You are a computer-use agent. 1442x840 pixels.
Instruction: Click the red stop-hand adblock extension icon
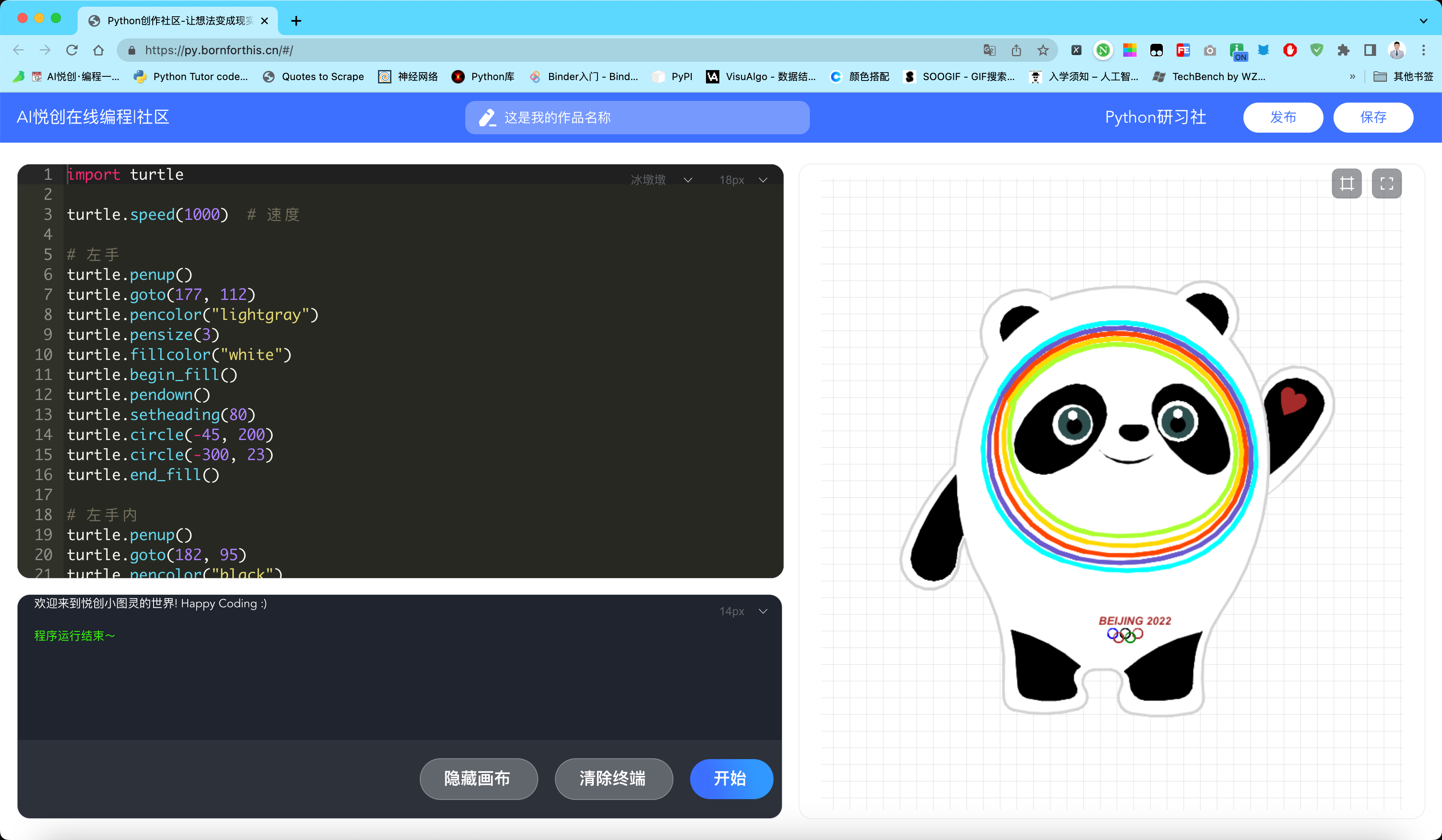(1290, 50)
